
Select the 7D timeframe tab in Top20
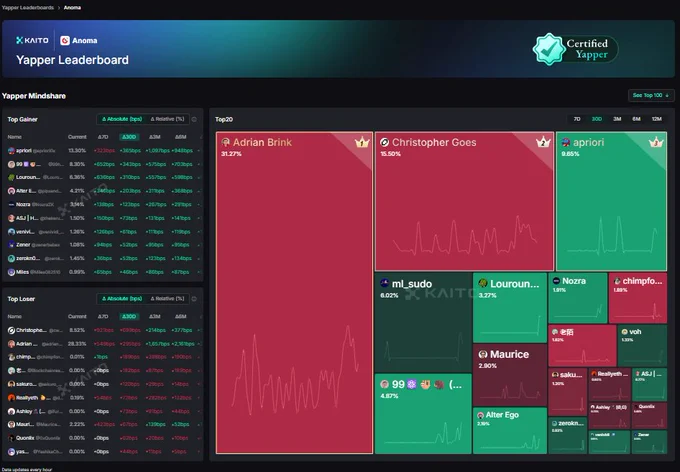[x=577, y=119]
